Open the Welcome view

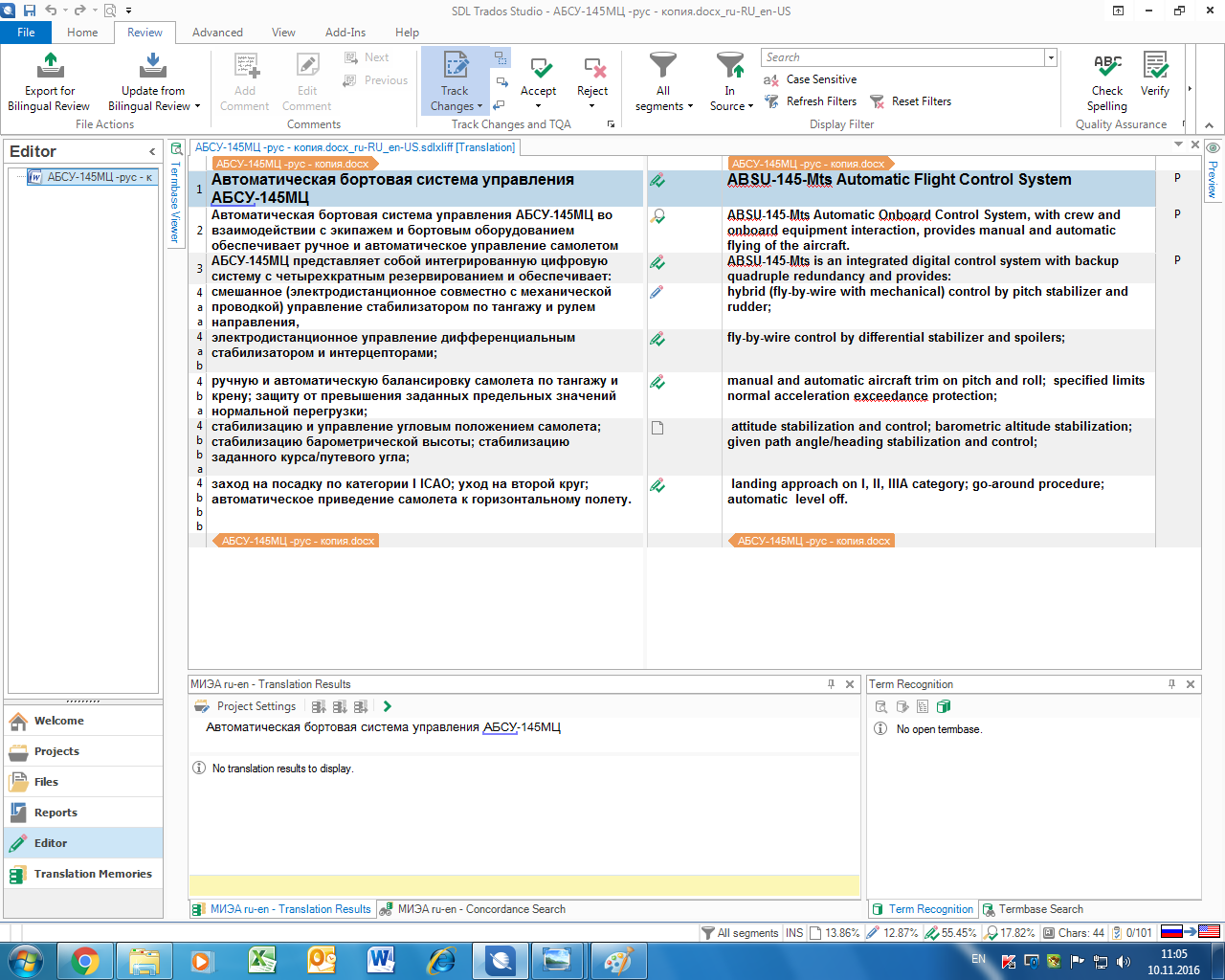tap(83, 721)
